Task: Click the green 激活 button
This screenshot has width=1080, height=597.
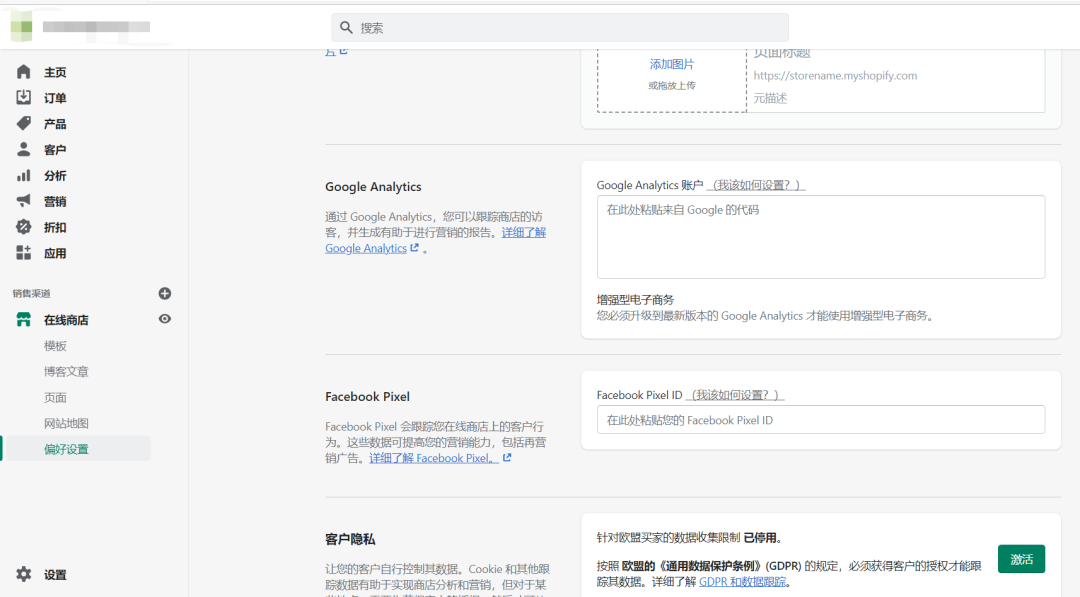Action: pos(1021,559)
